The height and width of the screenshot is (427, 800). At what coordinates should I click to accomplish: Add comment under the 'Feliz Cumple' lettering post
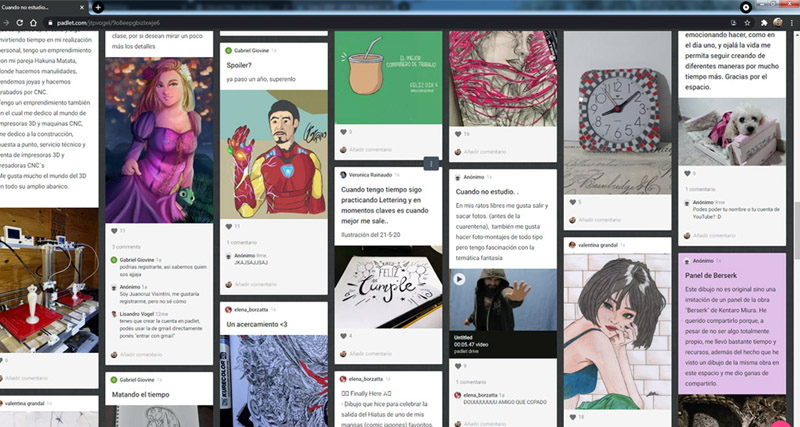[x=370, y=354]
